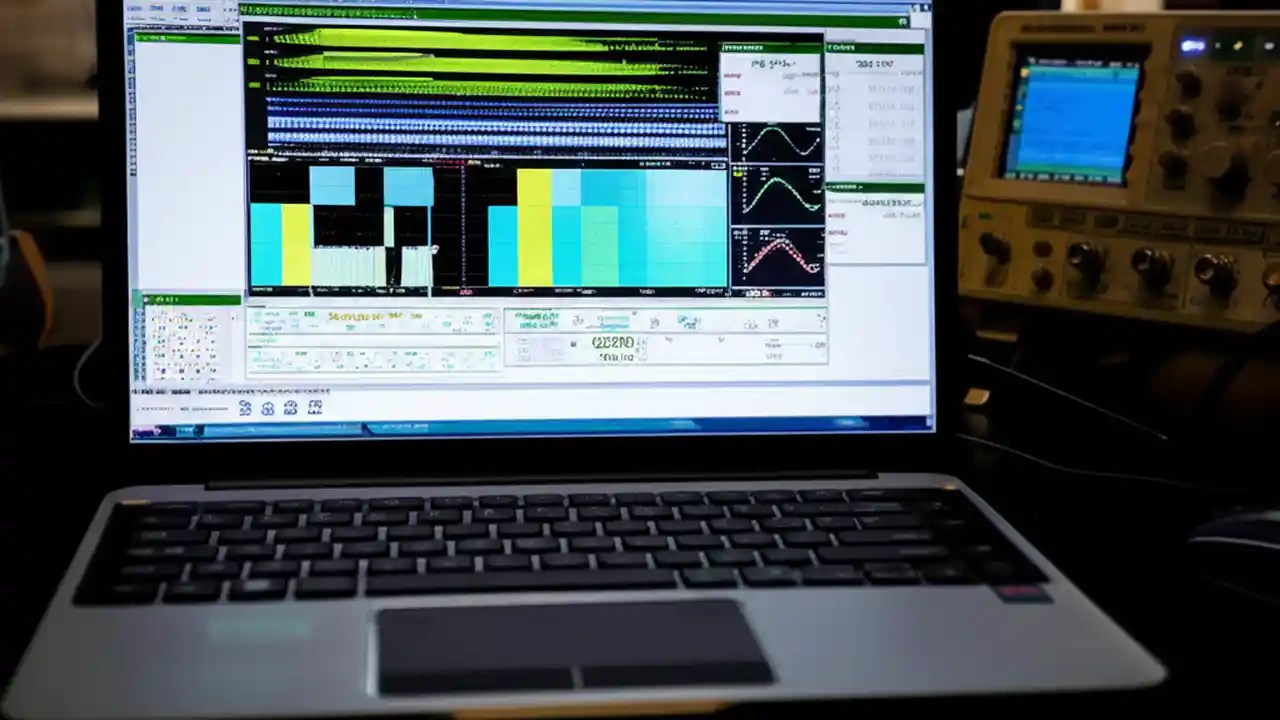Select the first icon in the bottom toolbar

pos(245,407)
